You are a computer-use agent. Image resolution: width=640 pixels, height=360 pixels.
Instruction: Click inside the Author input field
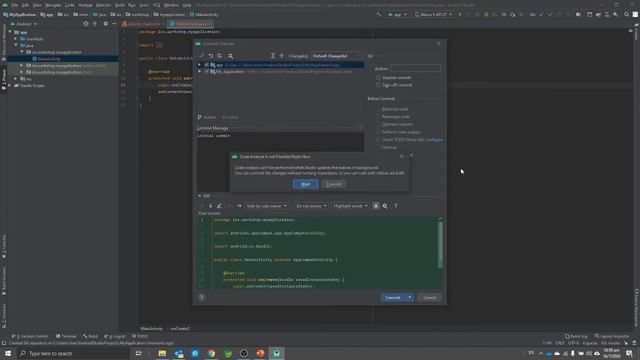point(415,68)
